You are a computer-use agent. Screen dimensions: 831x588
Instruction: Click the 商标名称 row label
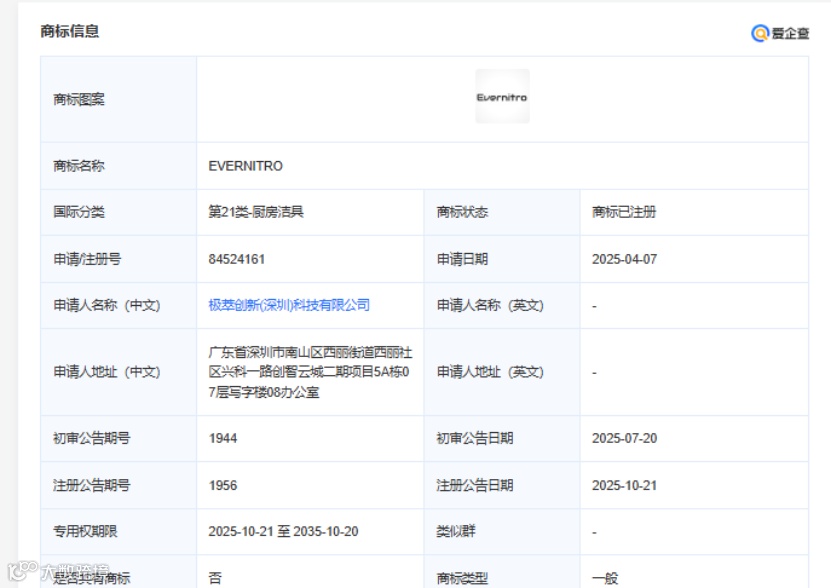pos(78,166)
